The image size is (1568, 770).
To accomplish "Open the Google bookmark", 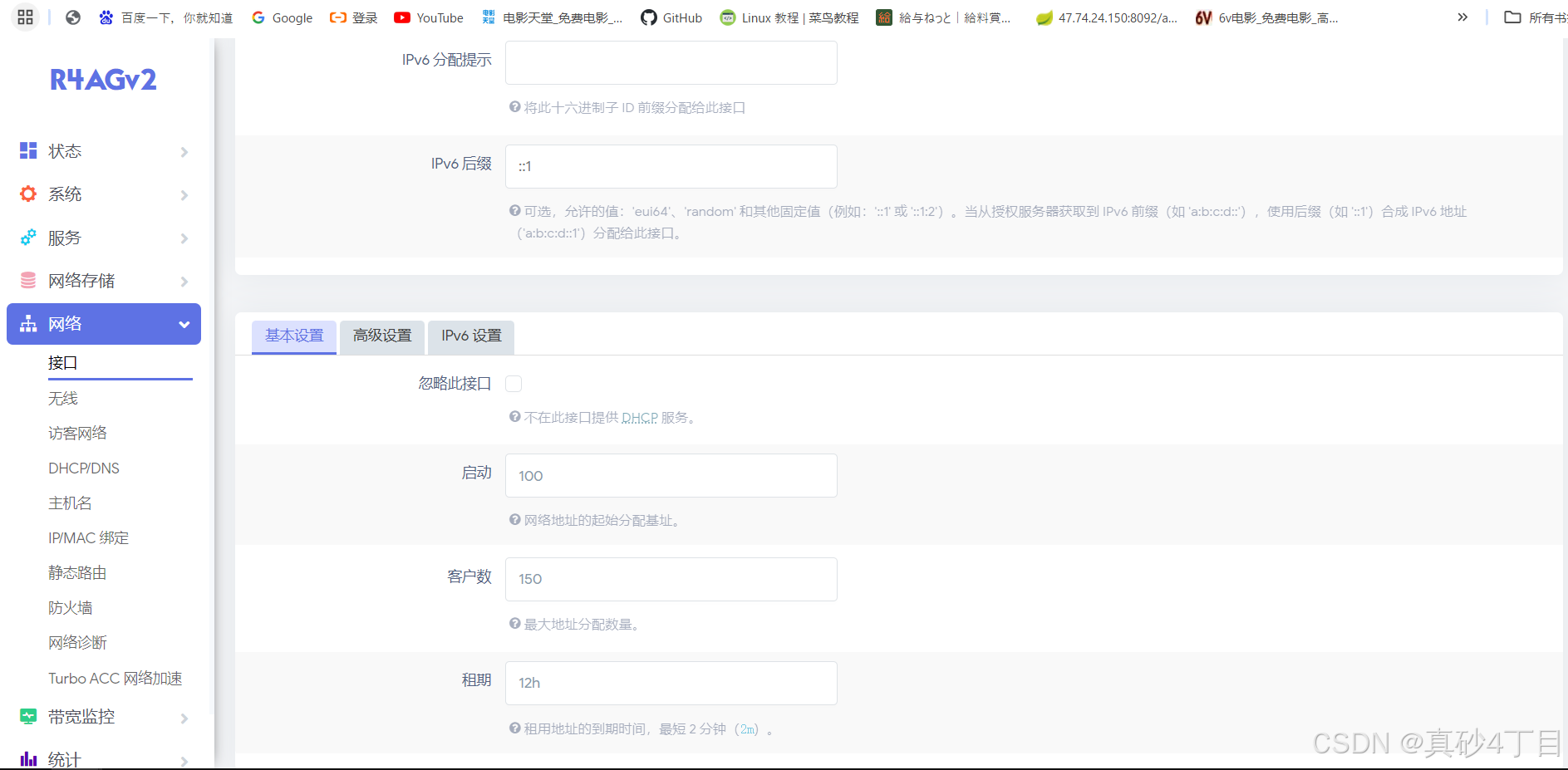I will [x=282, y=17].
